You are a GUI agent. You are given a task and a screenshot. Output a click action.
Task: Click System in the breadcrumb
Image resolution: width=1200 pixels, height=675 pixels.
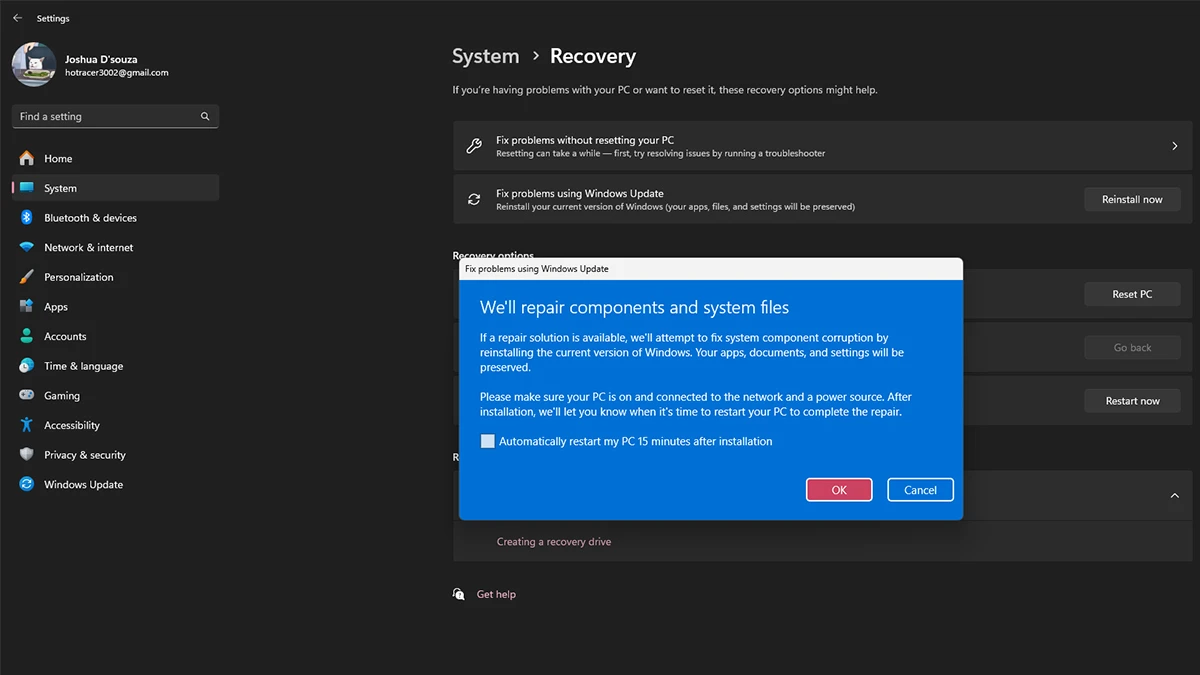pos(485,57)
